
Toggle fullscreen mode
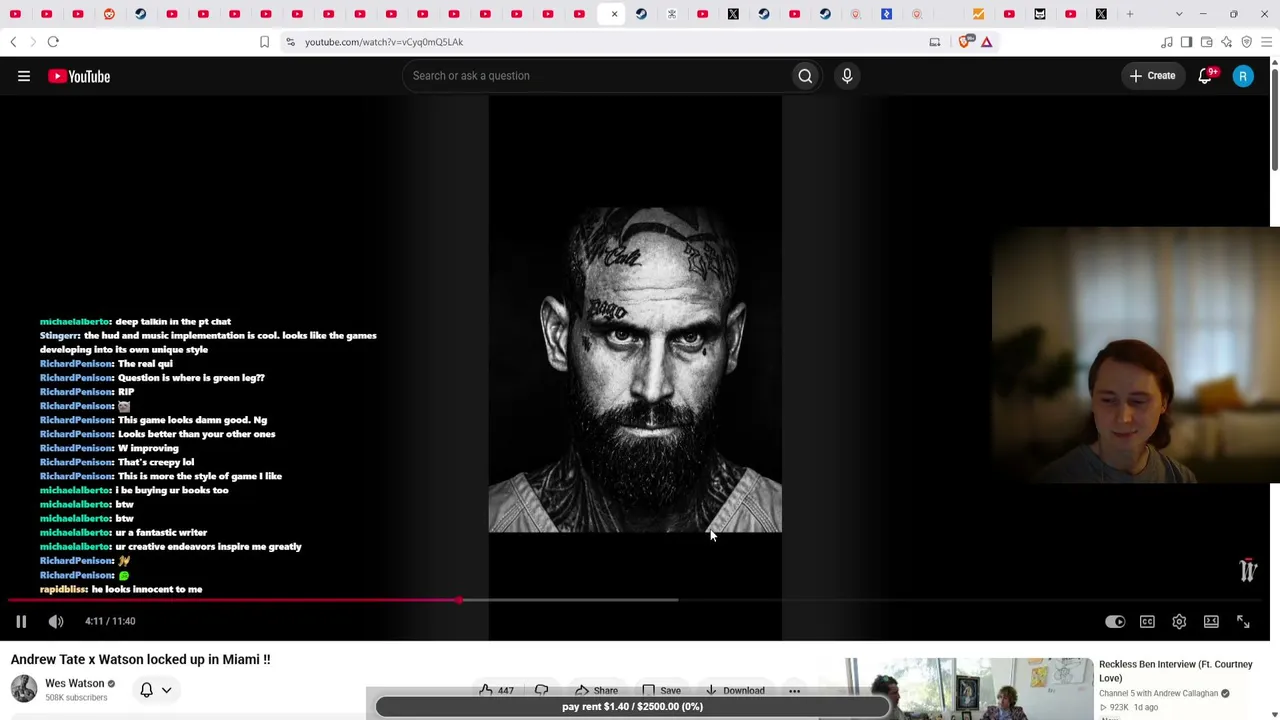(x=1243, y=622)
